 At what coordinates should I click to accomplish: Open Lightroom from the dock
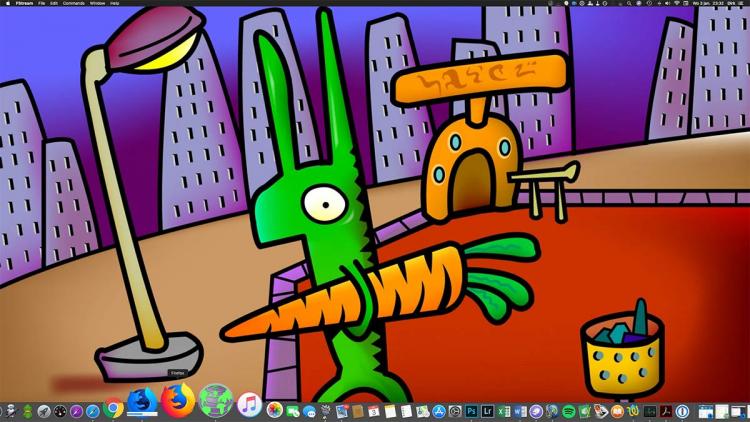[487, 411]
